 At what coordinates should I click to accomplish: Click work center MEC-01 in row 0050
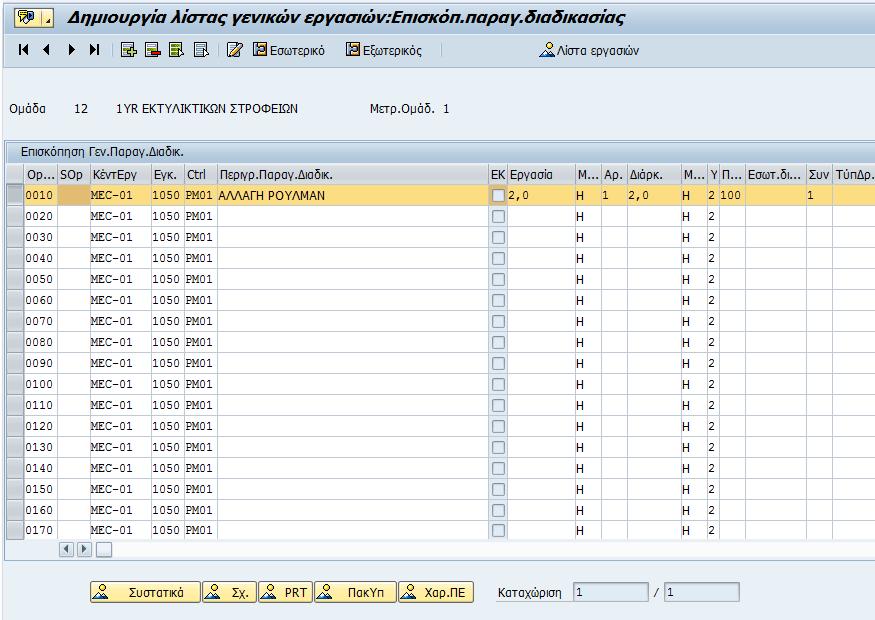click(x=121, y=279)
